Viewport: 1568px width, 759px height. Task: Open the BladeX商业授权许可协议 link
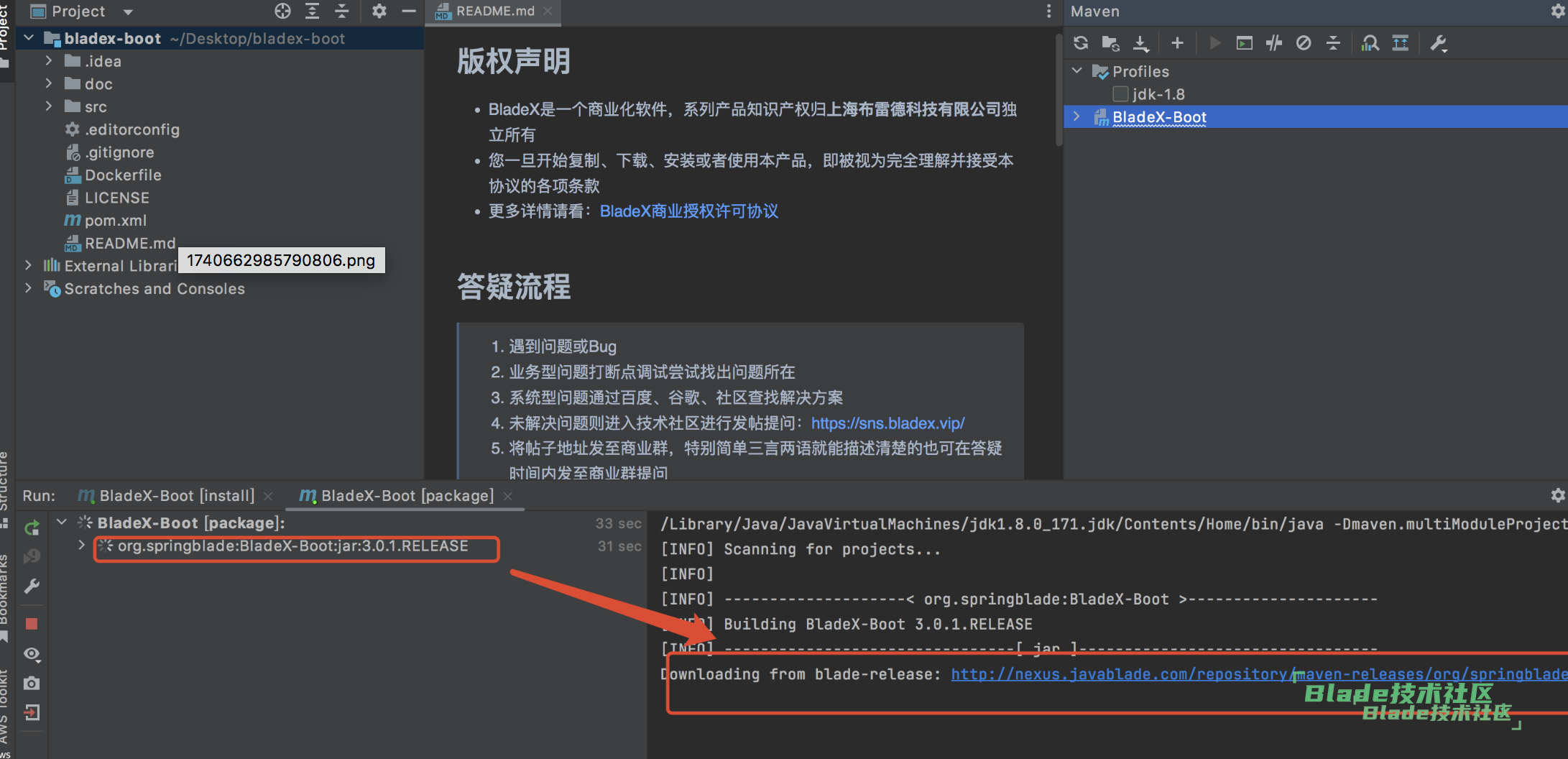689,211
